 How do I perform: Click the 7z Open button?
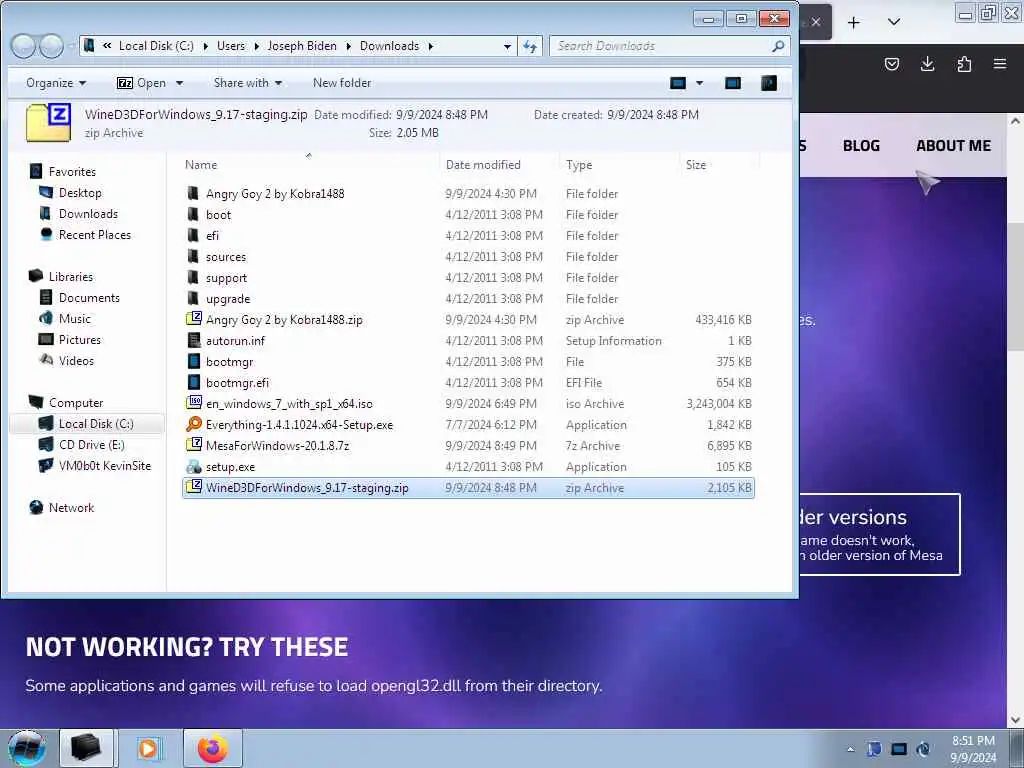(x=142, y=83)
